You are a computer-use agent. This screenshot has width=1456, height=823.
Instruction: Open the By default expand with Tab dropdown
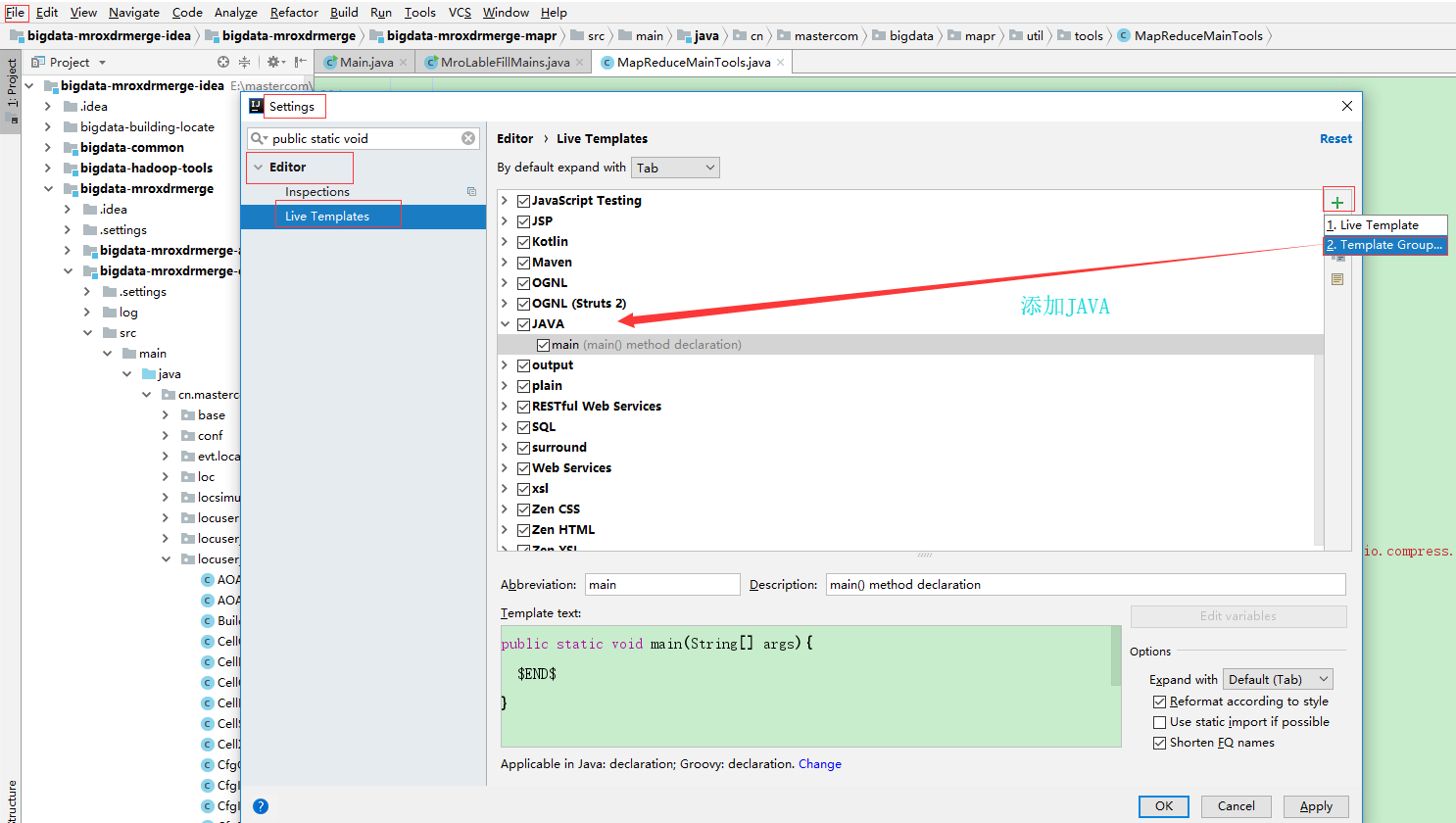click(675, 168)
